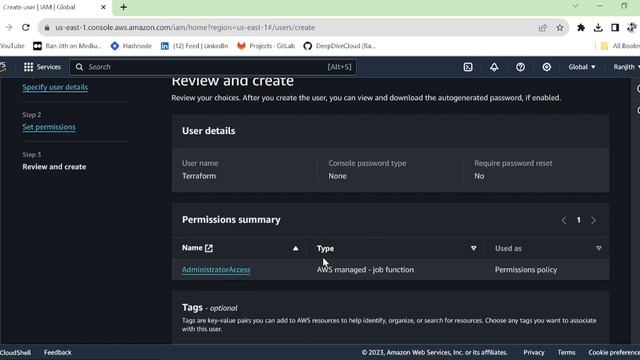640x360 pixels.
Task: Share page using address bar share icon
Action: coord(542,27)
